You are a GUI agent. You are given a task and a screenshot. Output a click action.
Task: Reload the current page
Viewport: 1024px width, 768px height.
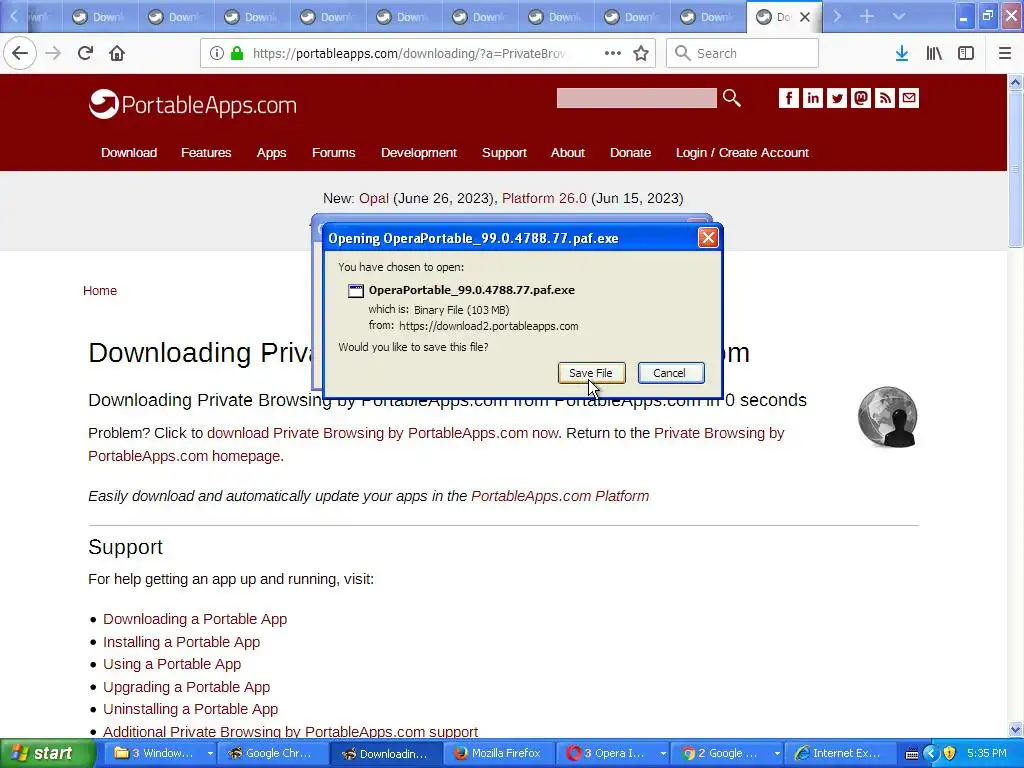(x=85, y=53)
